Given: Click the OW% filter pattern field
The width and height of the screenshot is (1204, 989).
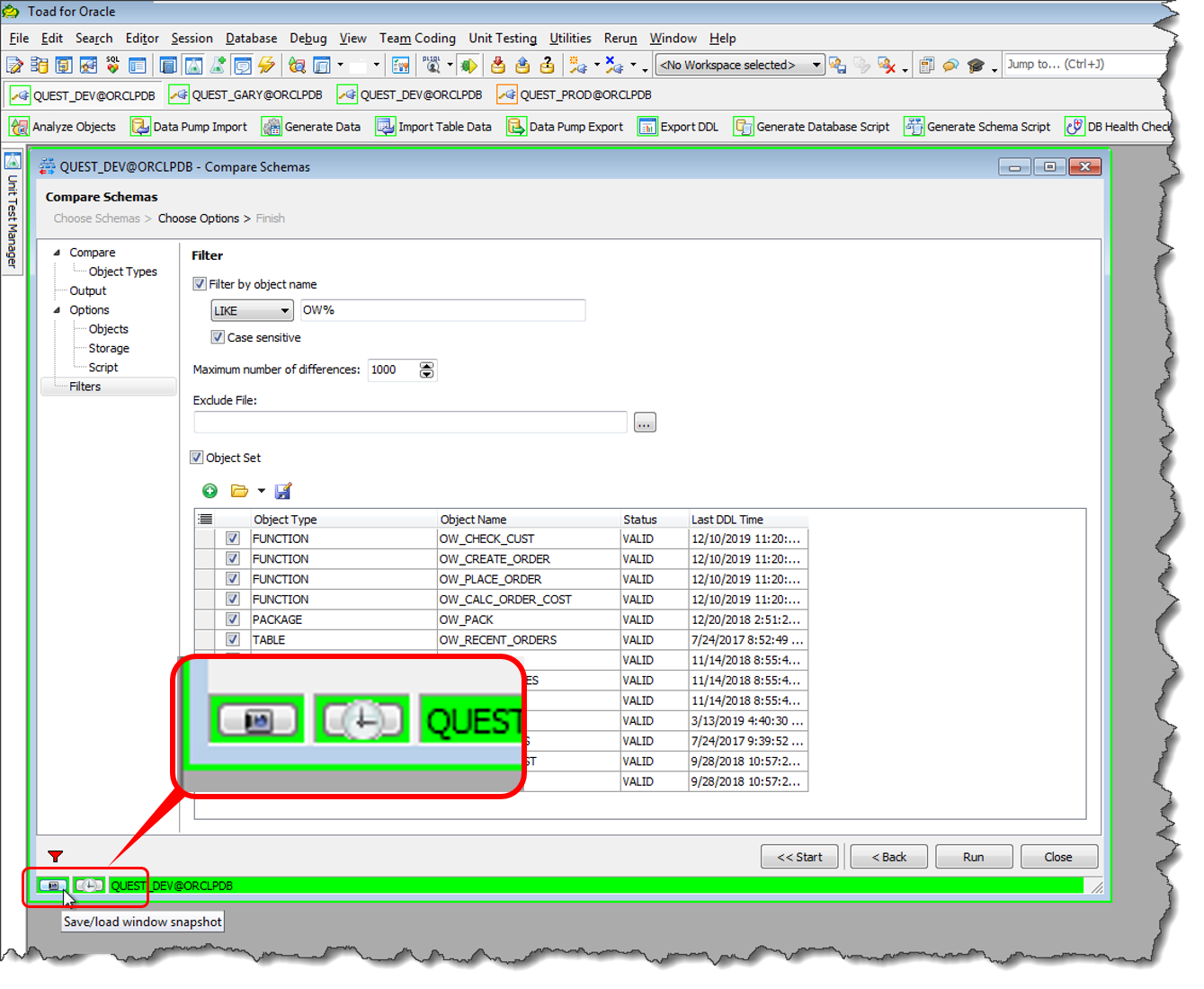Looking at the screenshot, I should click(442, 310).
